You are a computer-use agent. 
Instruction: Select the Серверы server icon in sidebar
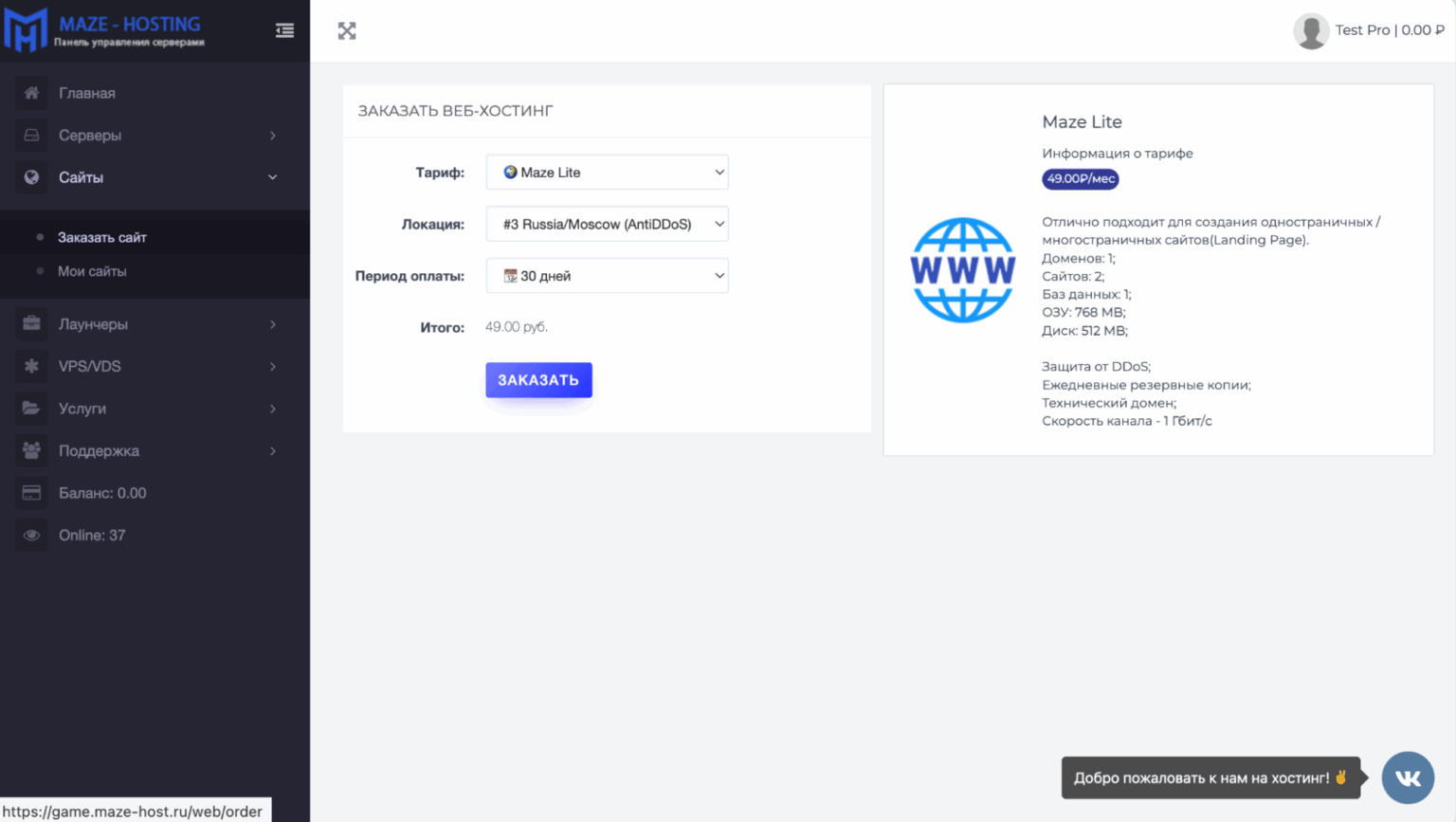point(31,135)
